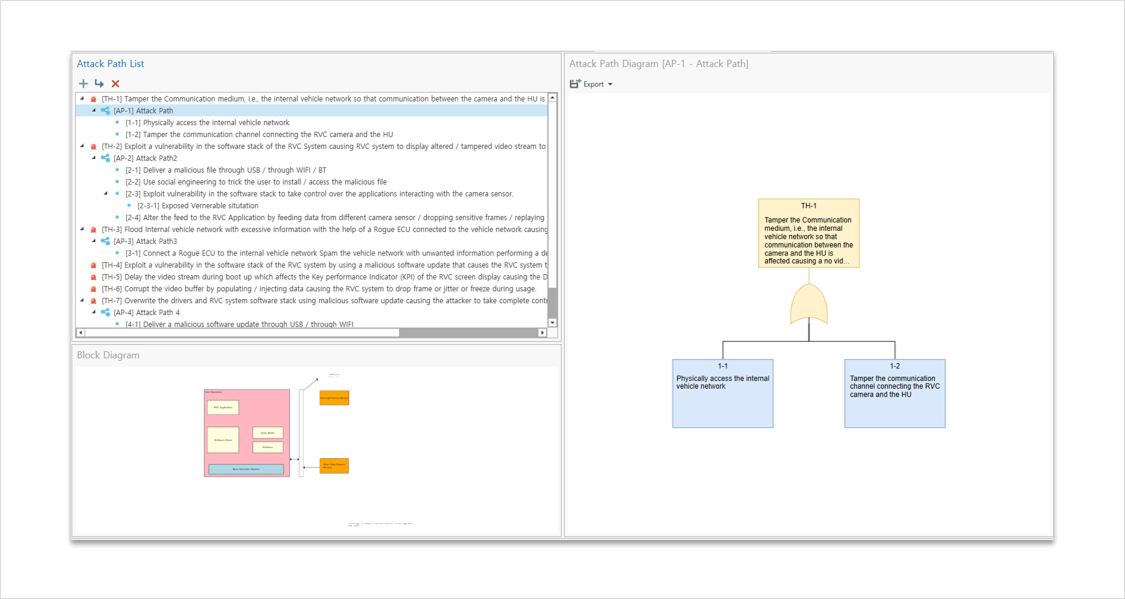The image size is (1125, 599).
Task: Click the Export button label
Action: [593, 85]
